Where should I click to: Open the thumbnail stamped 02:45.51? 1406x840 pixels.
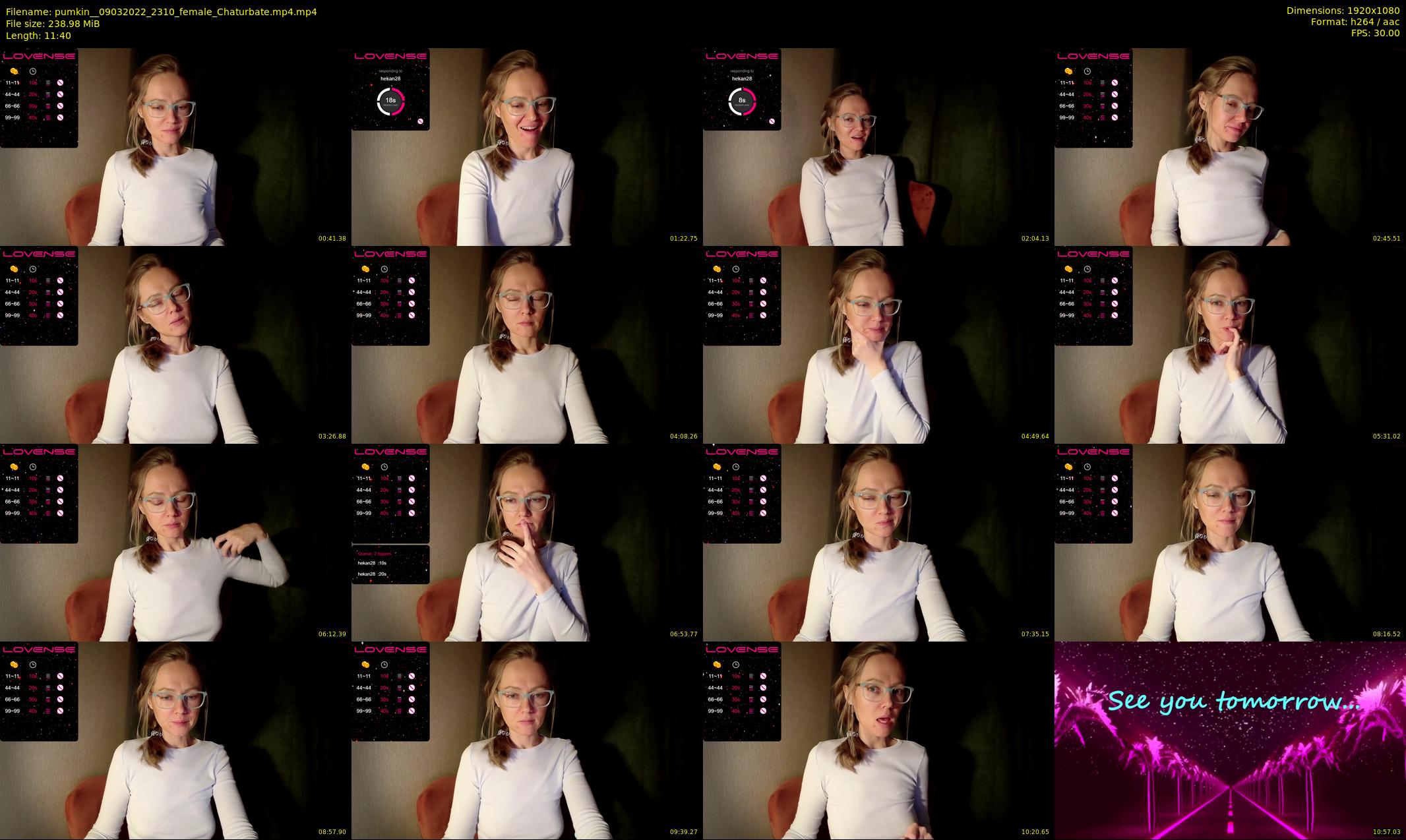click(1229, 146)
